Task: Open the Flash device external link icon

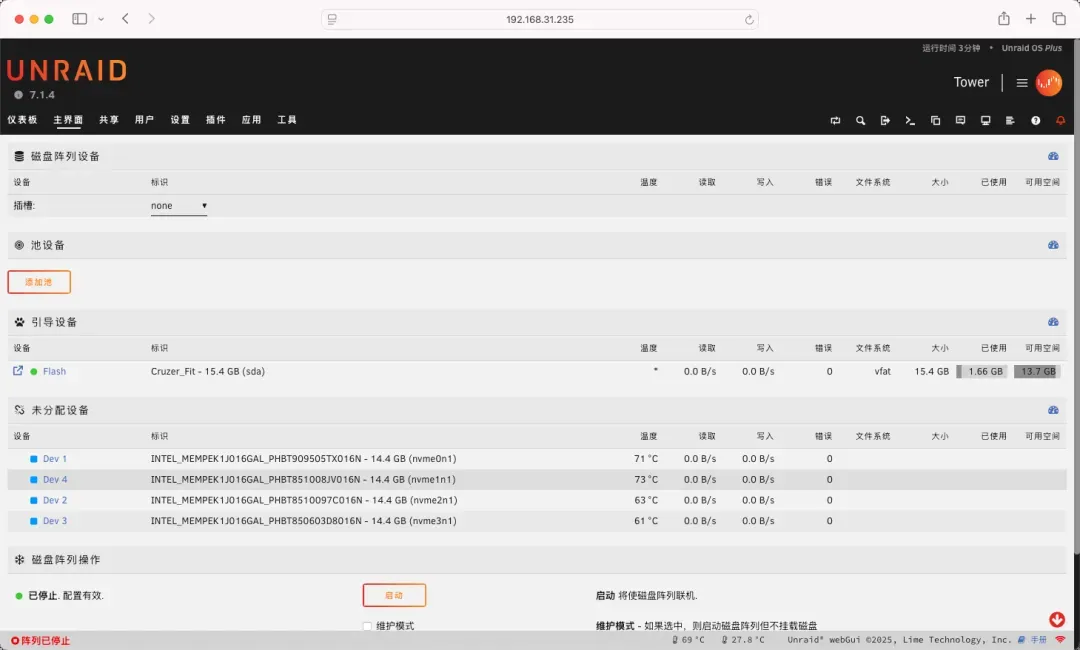Action: pos(18,371)
